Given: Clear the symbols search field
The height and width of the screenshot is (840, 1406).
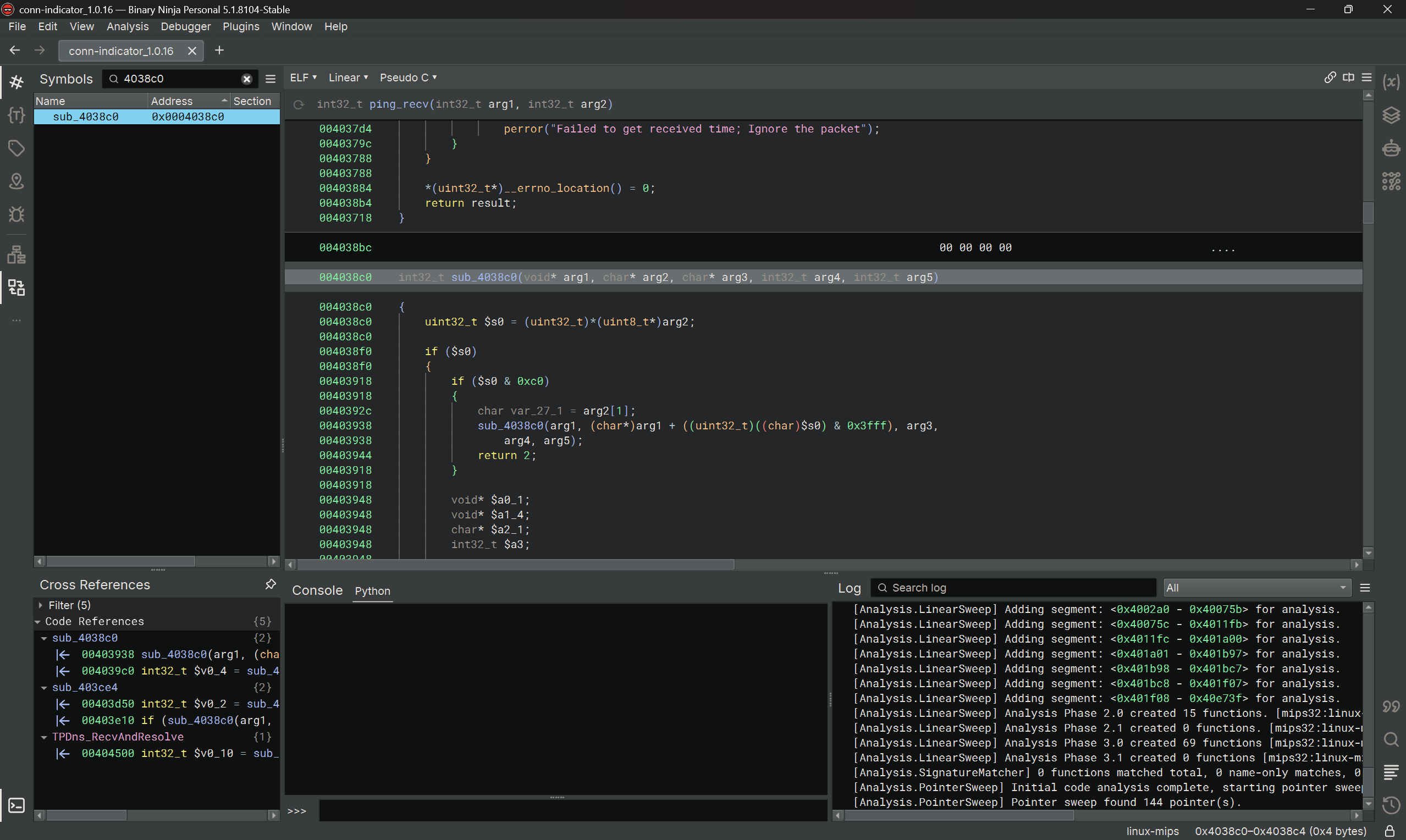Looking at the screenshot, I should (247, 79).
